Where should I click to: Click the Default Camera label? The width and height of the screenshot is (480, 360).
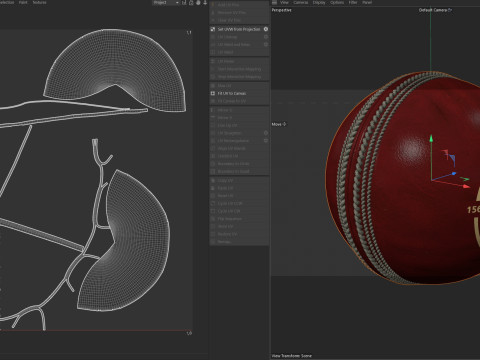[435, 10]
